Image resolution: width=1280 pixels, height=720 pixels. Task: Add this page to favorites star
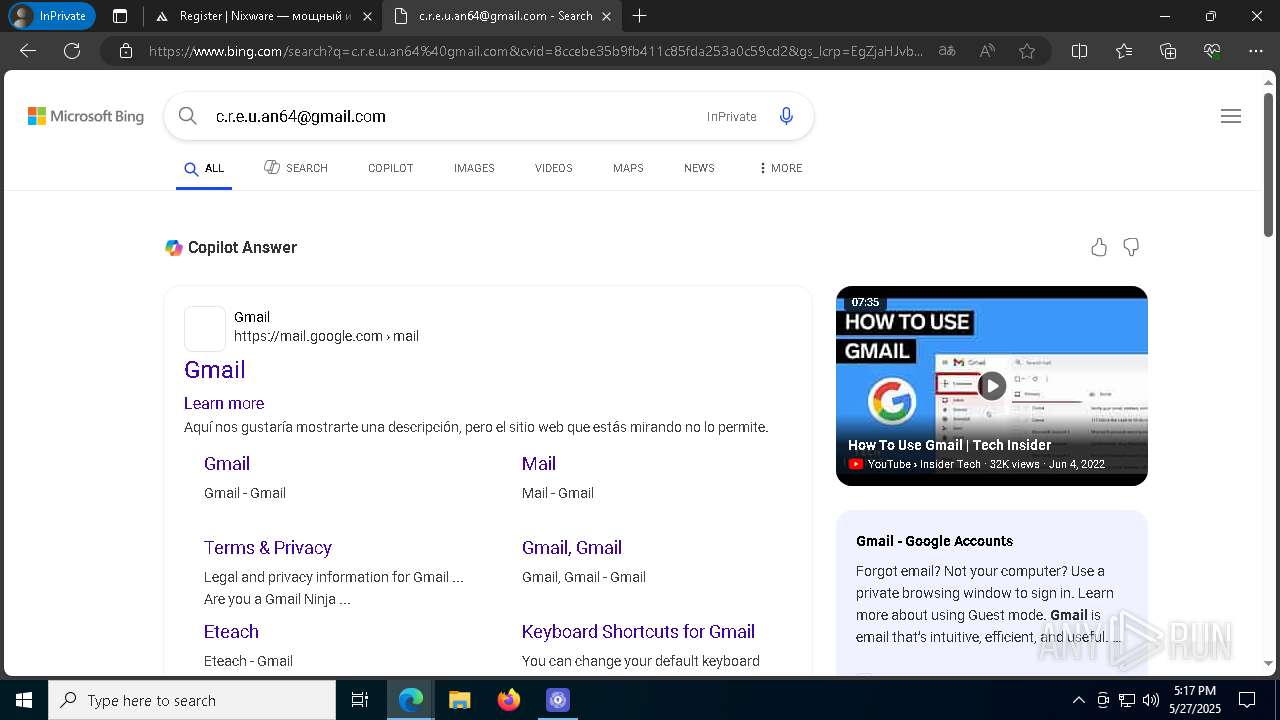pyautogui.click(x=1027, y=51)
